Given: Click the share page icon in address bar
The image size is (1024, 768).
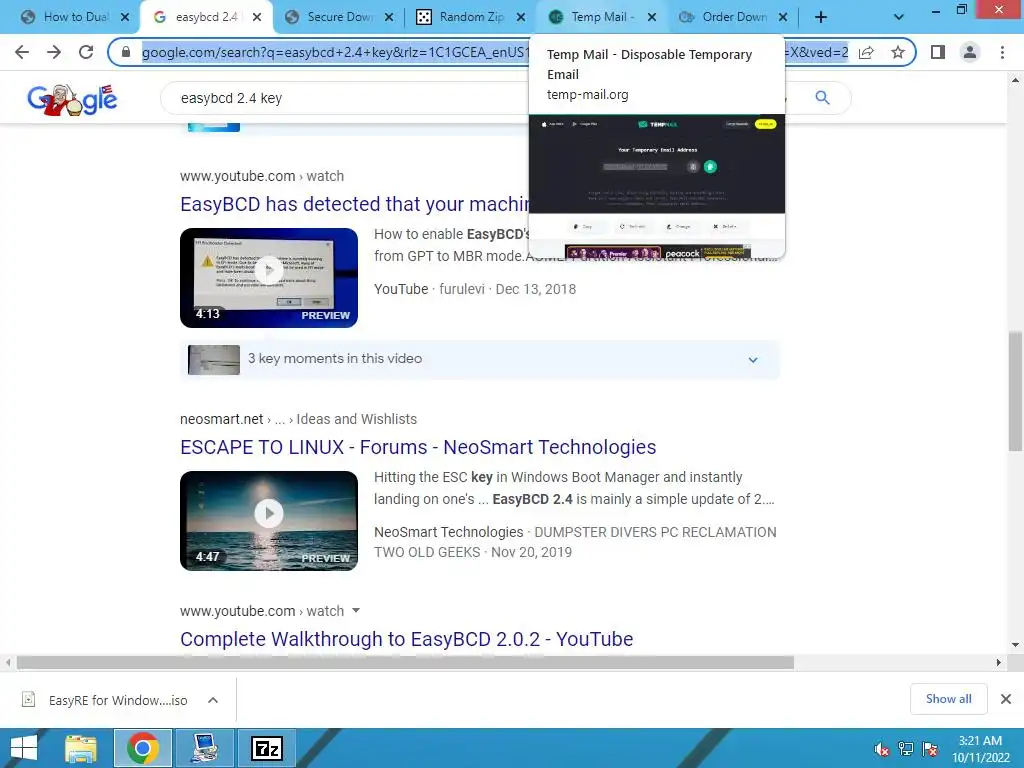Looking at the screenshot, I should [x=866, y=52].
